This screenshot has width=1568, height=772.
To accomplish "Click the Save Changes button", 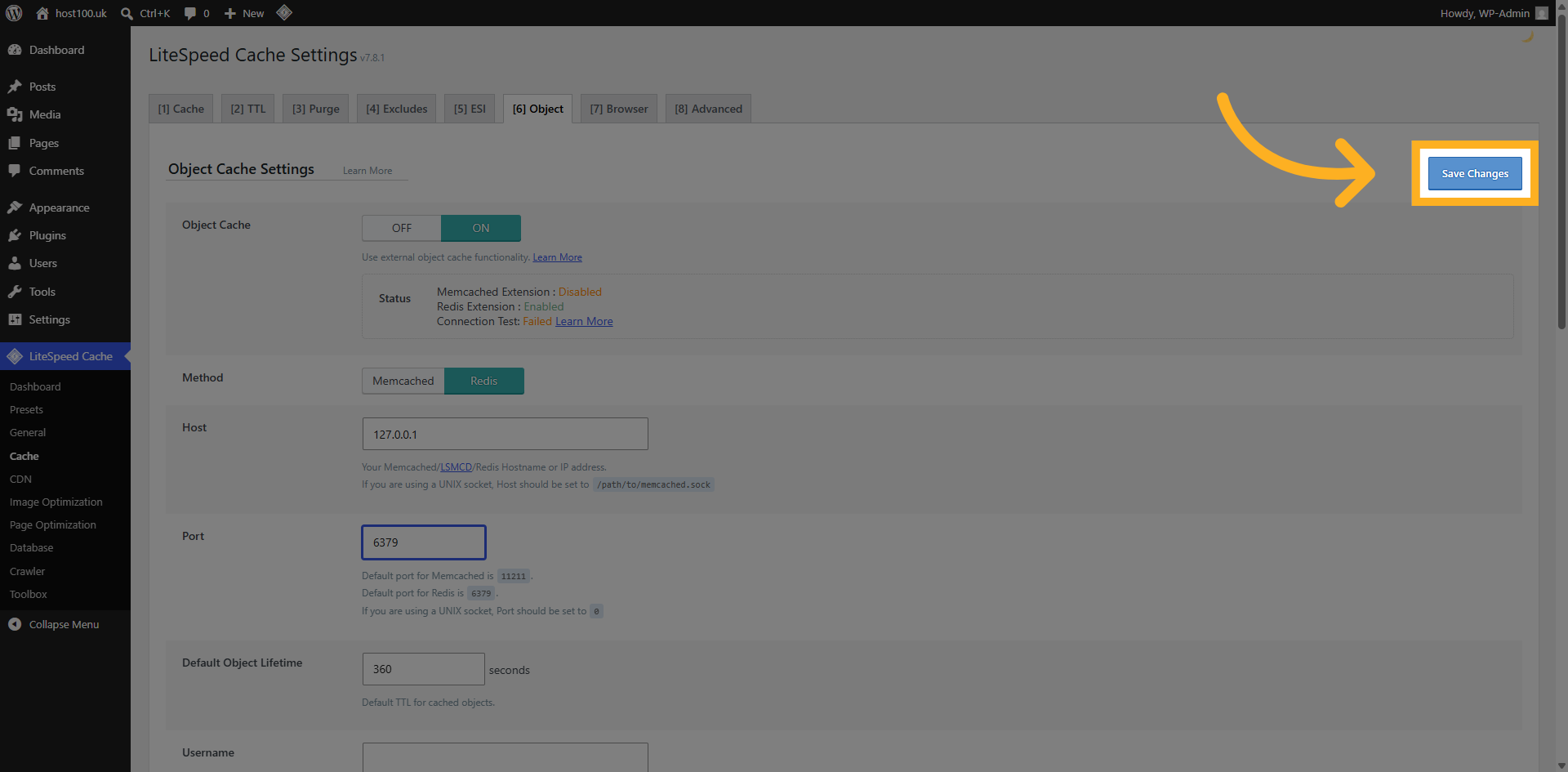I will [1475, 173].
